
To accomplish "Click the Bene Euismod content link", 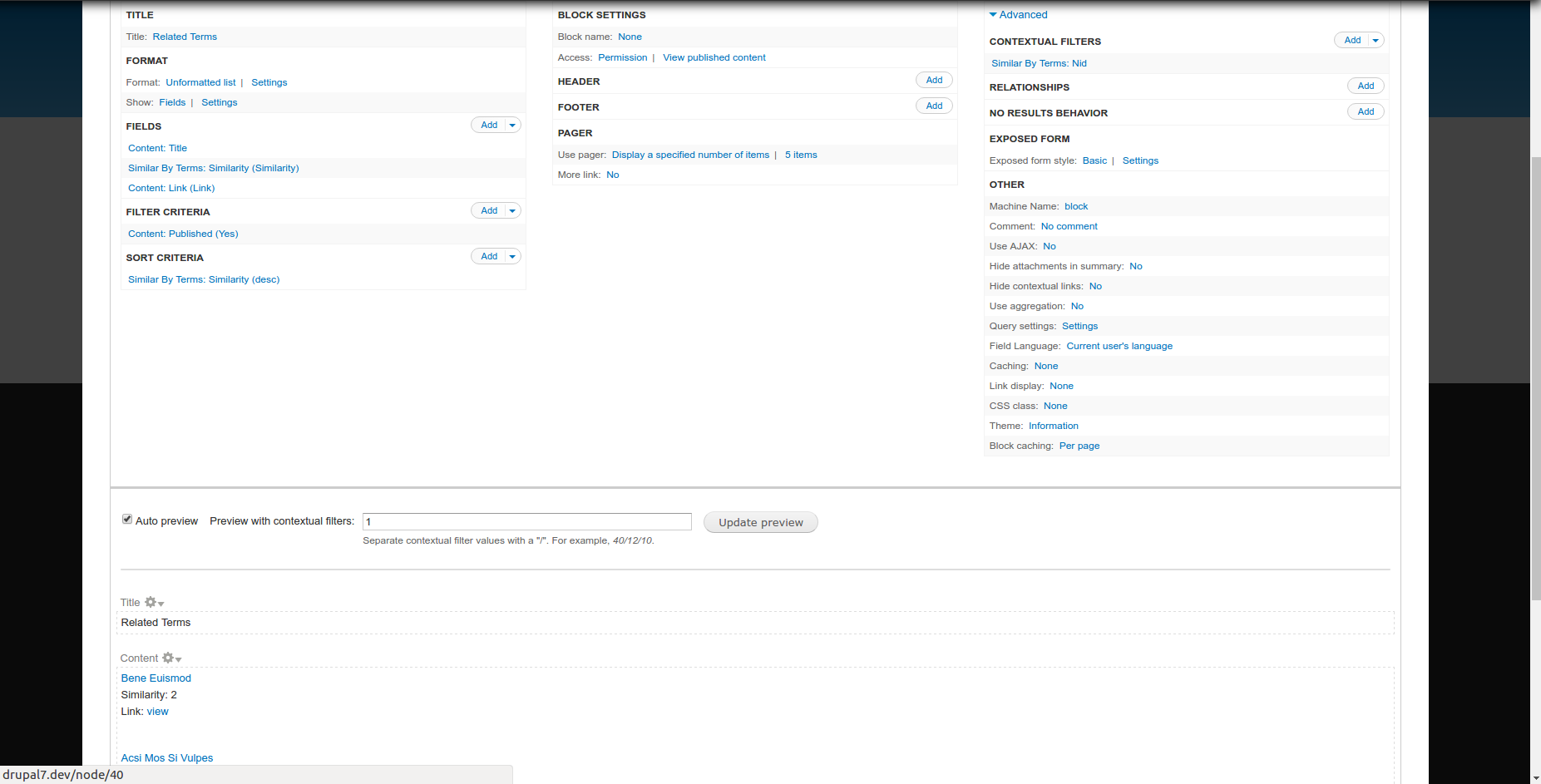I will (156, 678).
